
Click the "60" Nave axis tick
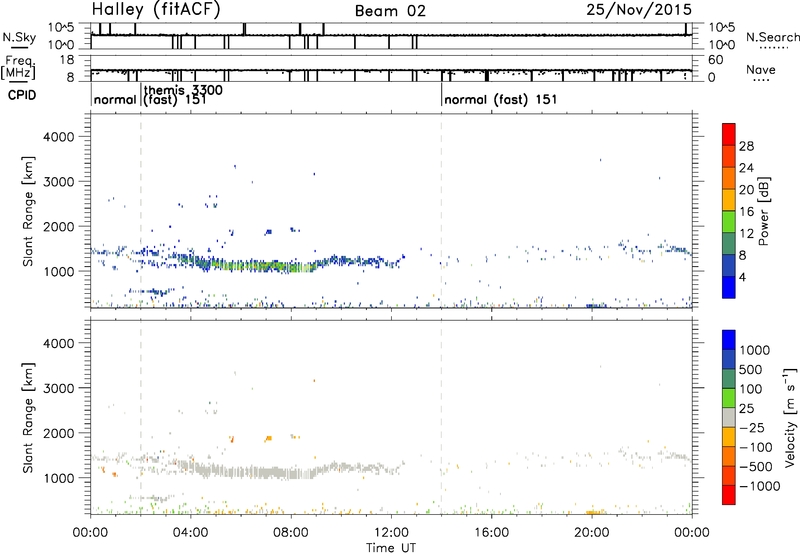click(x=716, y=60)
